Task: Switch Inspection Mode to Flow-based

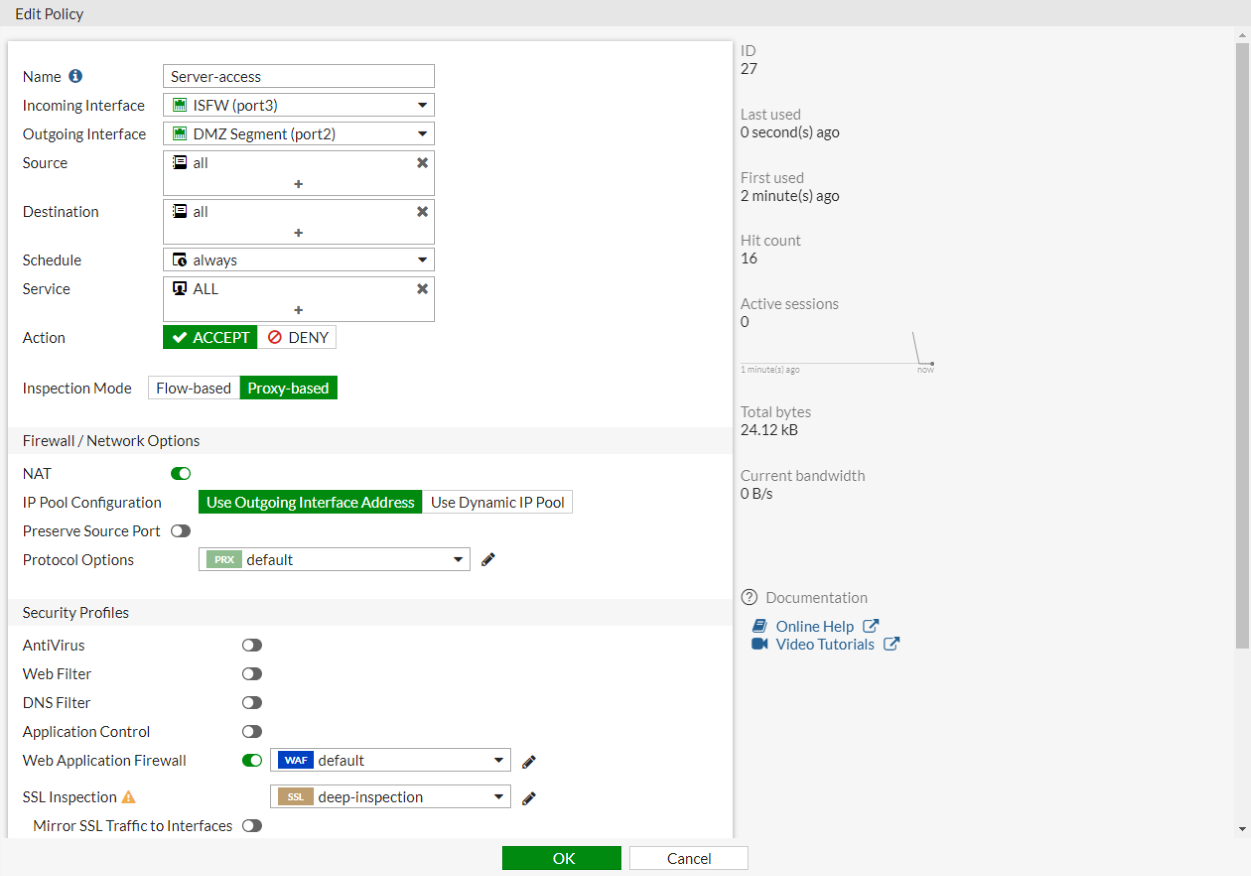Action: 194,388
